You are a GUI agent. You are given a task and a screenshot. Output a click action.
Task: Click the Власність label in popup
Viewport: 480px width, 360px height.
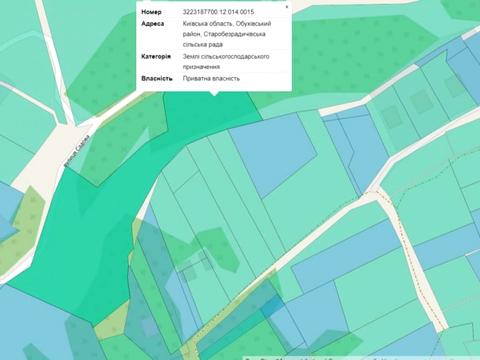(x=157, y=79)
